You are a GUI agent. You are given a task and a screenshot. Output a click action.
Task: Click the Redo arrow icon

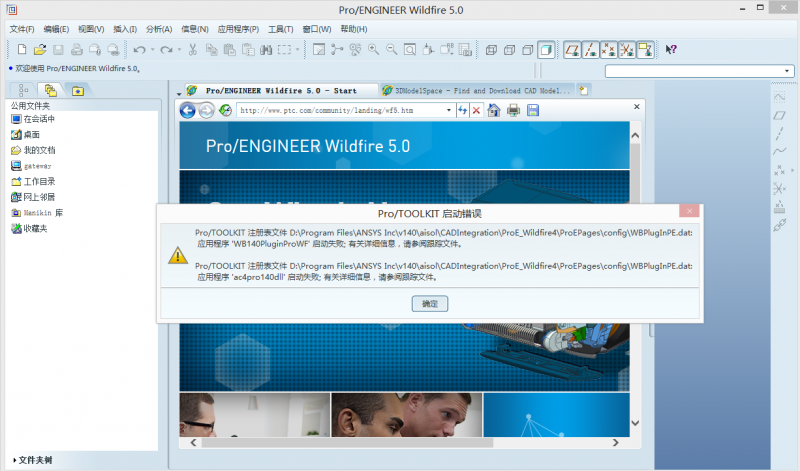[166, 49]
